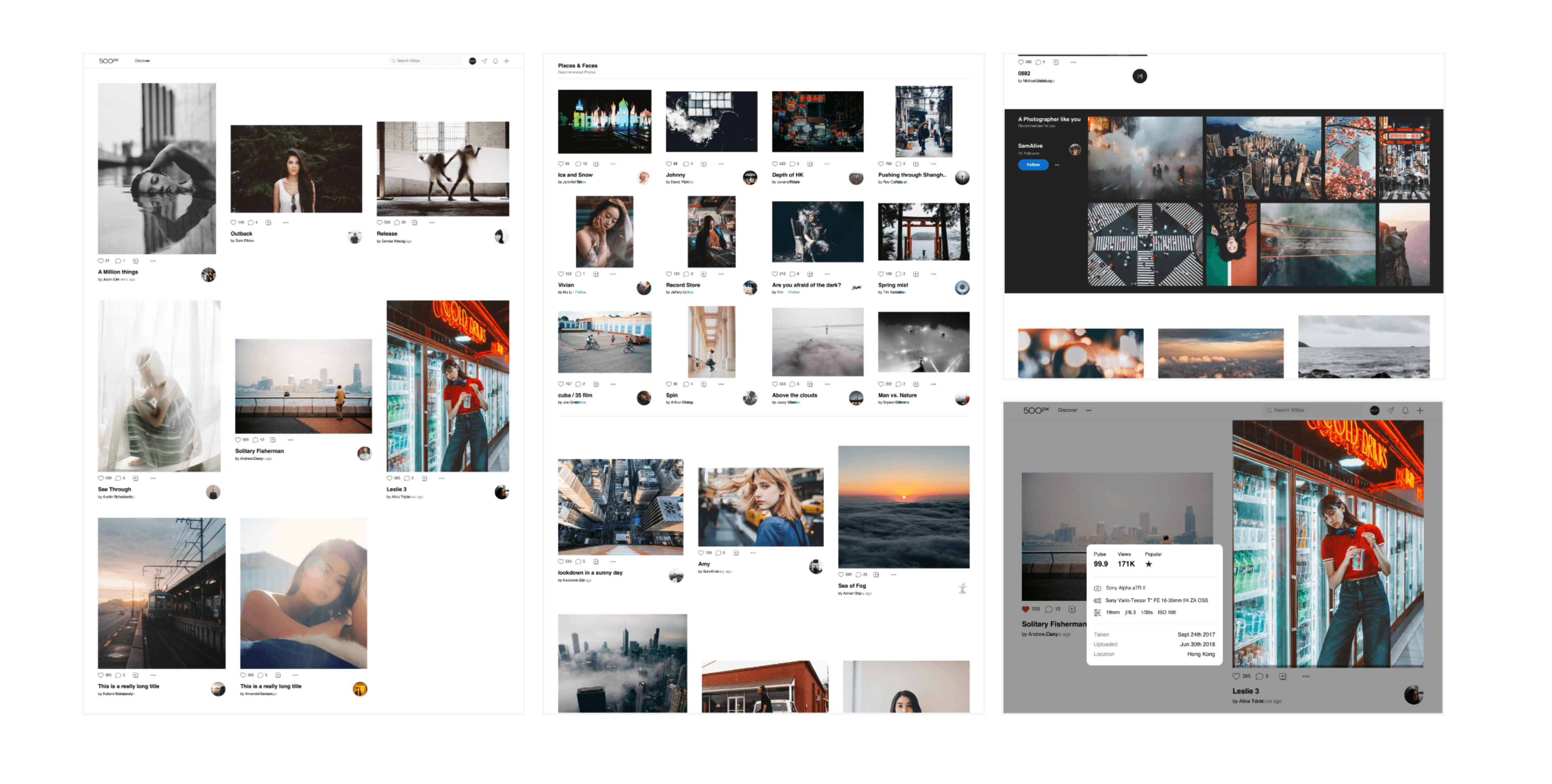Viewport: 1552px width, 784px height.
Task: Open Discover in the white top header
Action: tap(142, 61)
